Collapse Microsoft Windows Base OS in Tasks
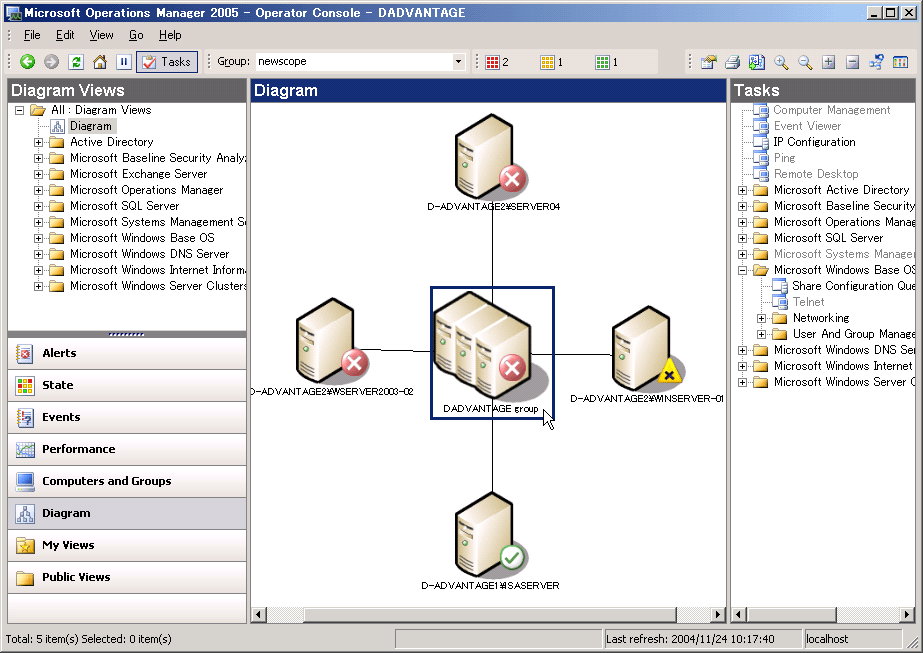The image size is (923, 653). pos(742,270)
